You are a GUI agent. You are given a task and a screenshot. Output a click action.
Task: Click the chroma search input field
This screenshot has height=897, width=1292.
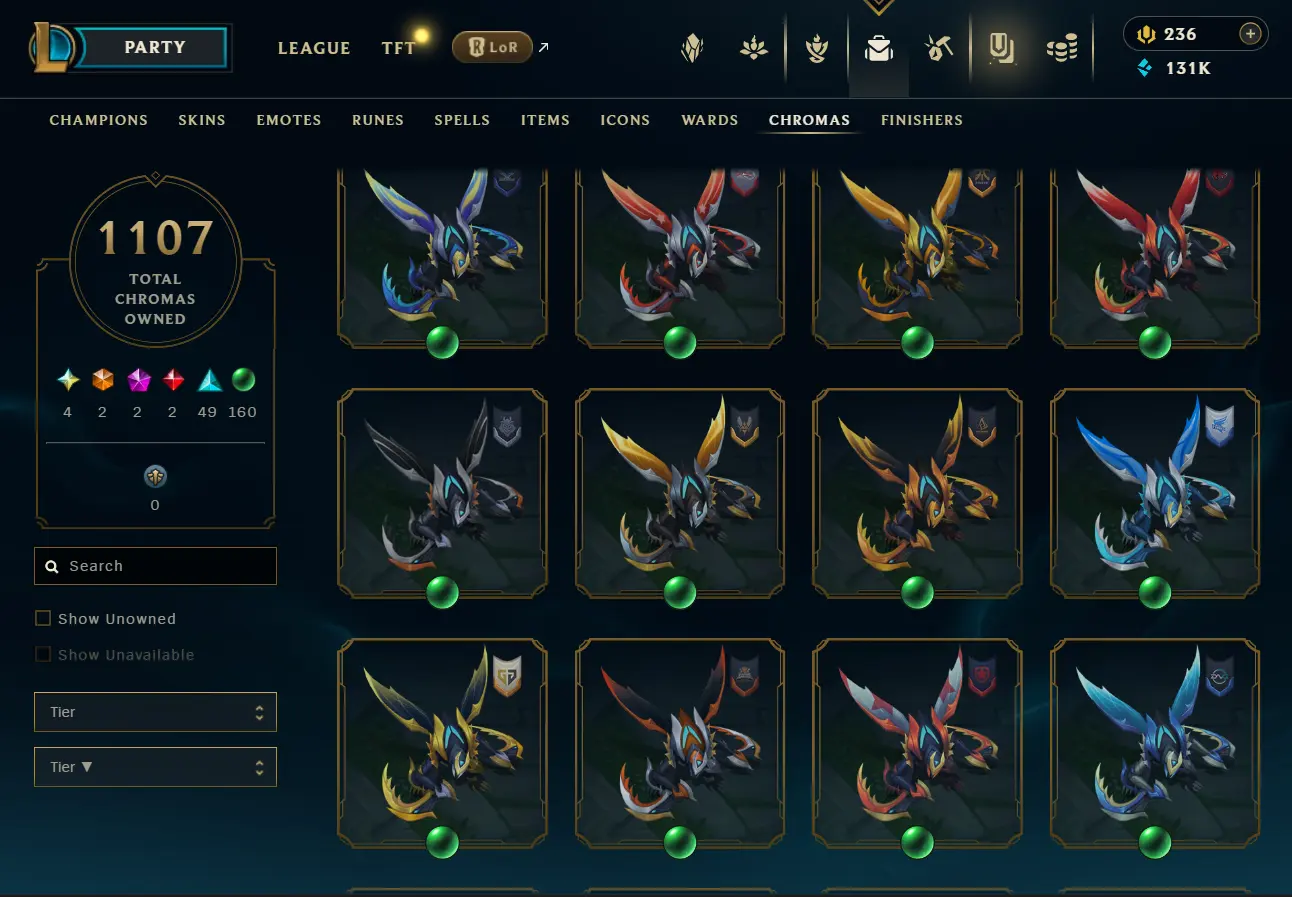tap(155, 566)
